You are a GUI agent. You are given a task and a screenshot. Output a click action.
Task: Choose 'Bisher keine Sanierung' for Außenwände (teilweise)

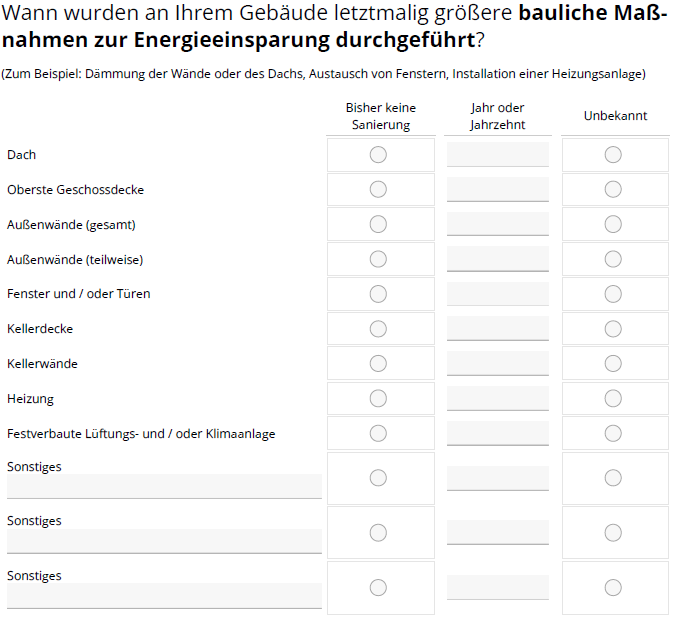378,259
